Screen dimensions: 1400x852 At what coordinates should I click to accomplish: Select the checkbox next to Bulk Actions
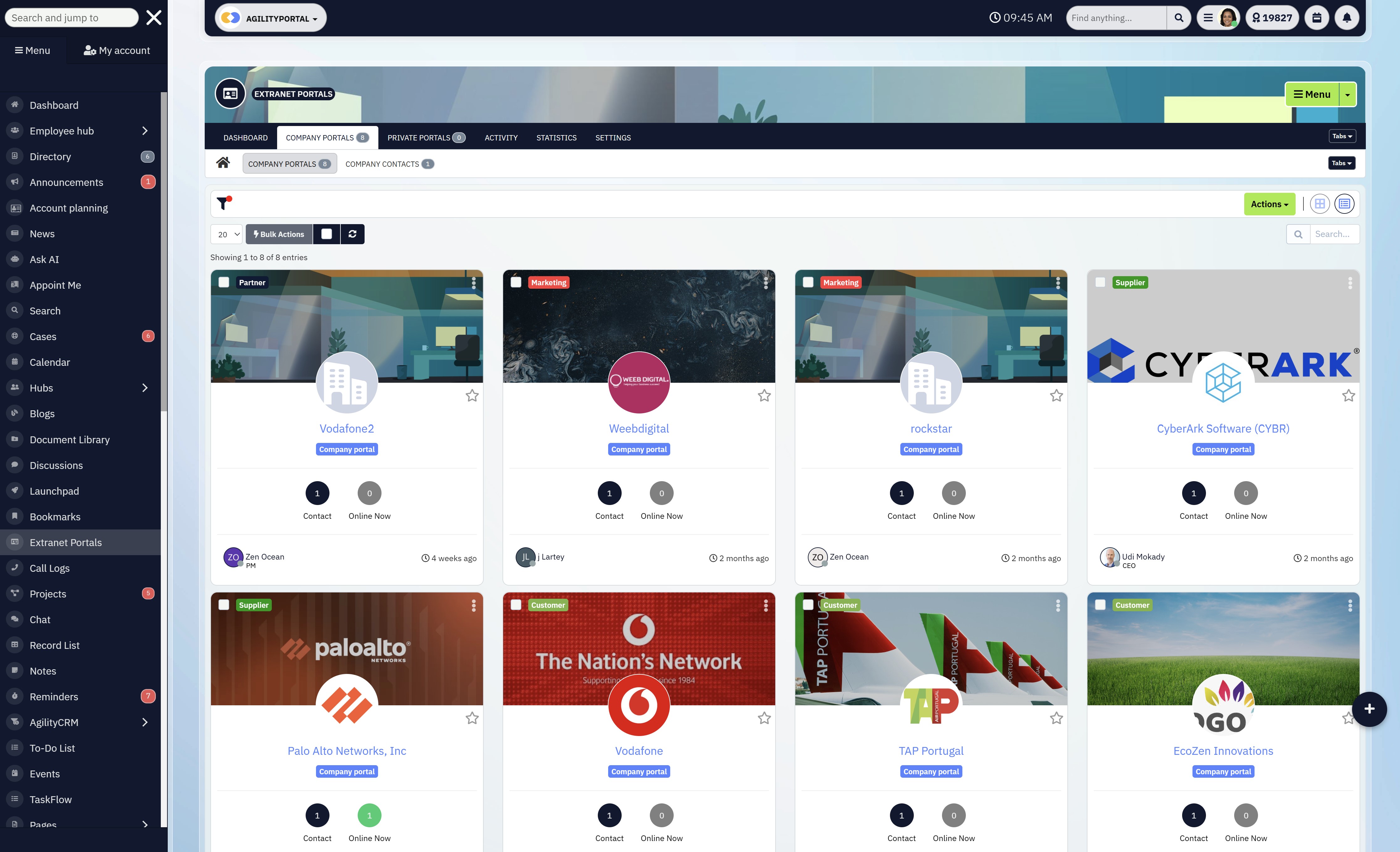[326, 234]
